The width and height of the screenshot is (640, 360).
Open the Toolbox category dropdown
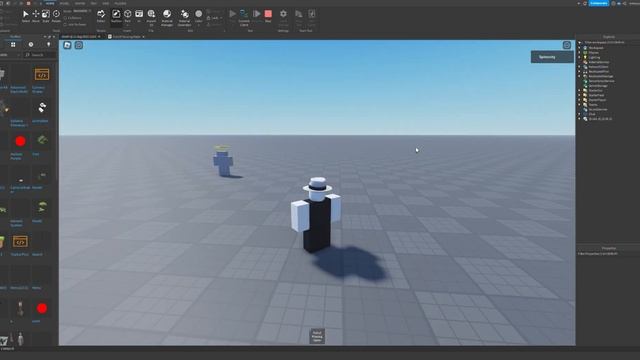point(10,55)
